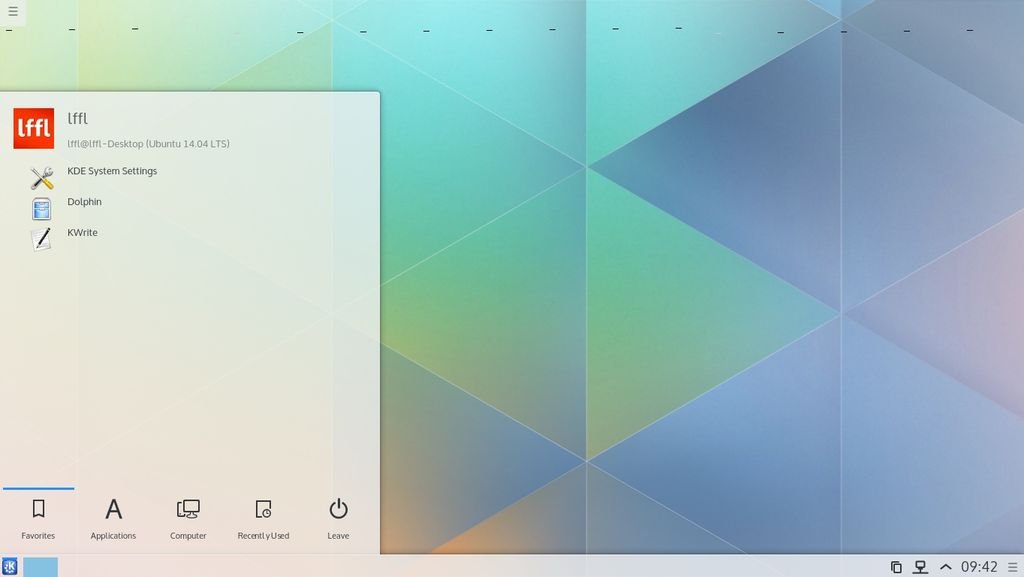Launch the Dolphin file manager icon
The width and height of the screenshot is (1024, 577).
point(41,209)
